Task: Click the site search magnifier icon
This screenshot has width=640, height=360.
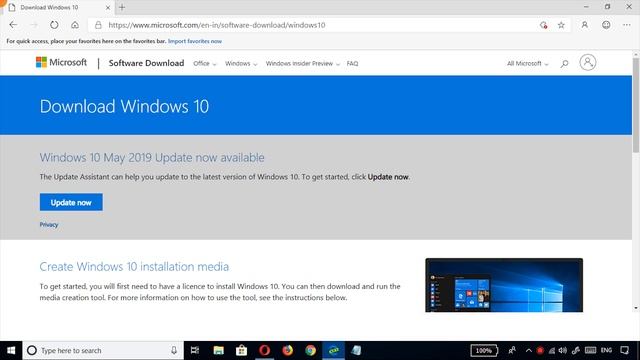Action: [x=564, y=64]
